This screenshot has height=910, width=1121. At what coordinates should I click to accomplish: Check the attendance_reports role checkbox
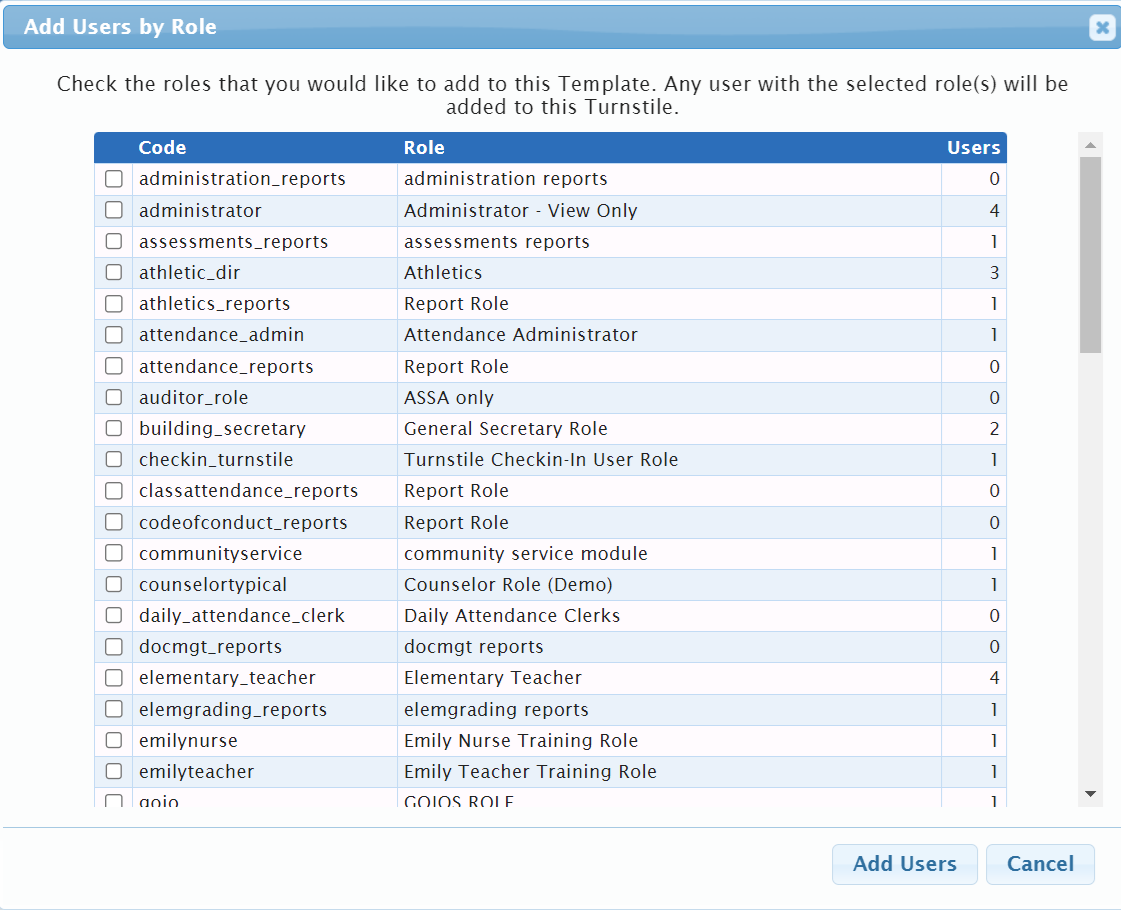(x=114, y=366)
